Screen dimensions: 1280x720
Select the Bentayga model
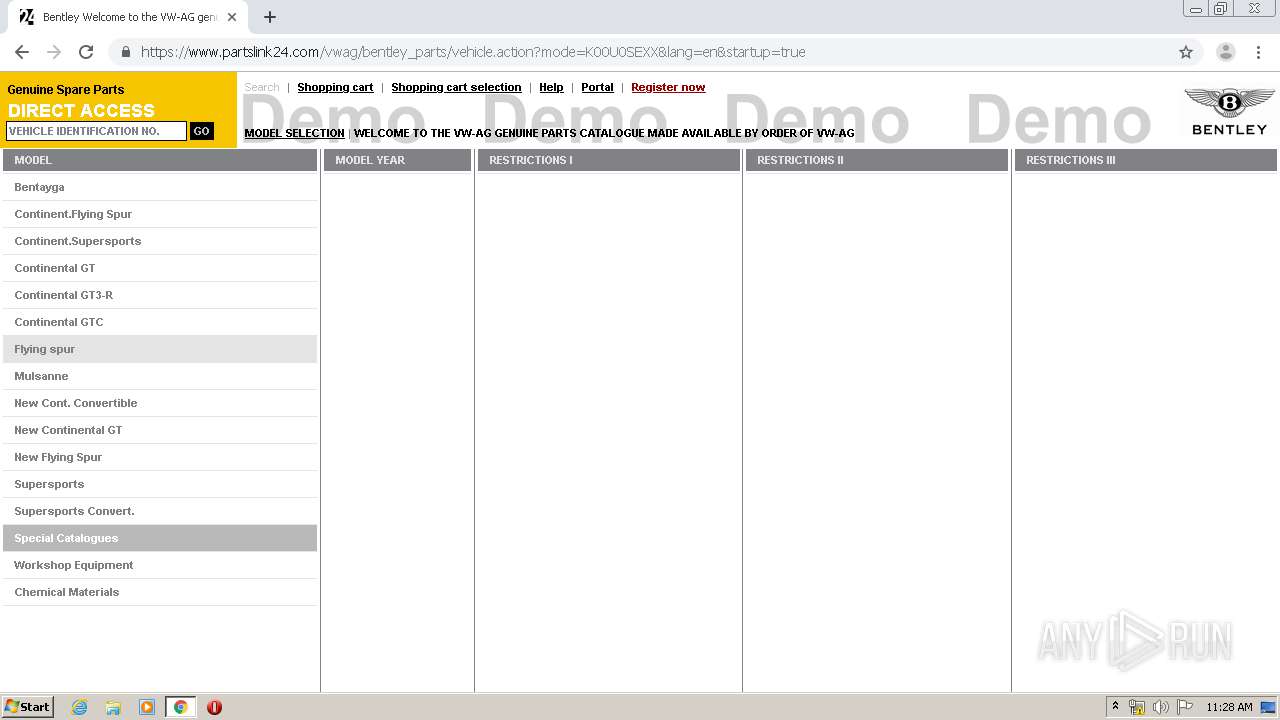pos(160,187)
